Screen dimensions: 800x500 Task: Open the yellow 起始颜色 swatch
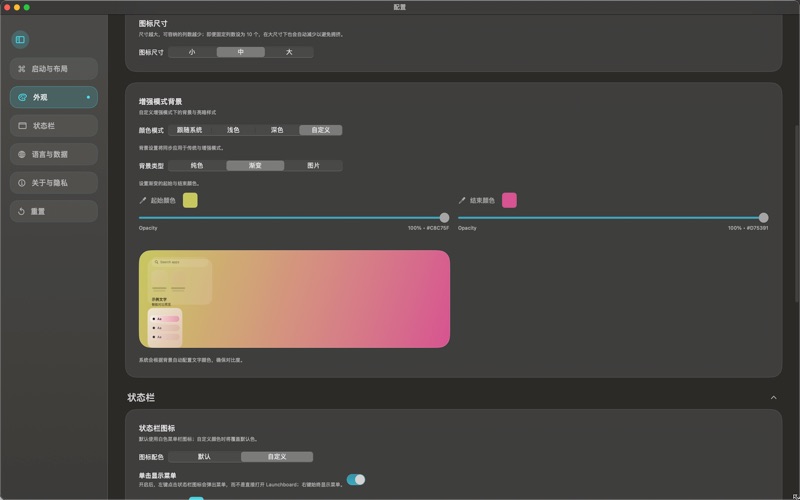point(190,201)
